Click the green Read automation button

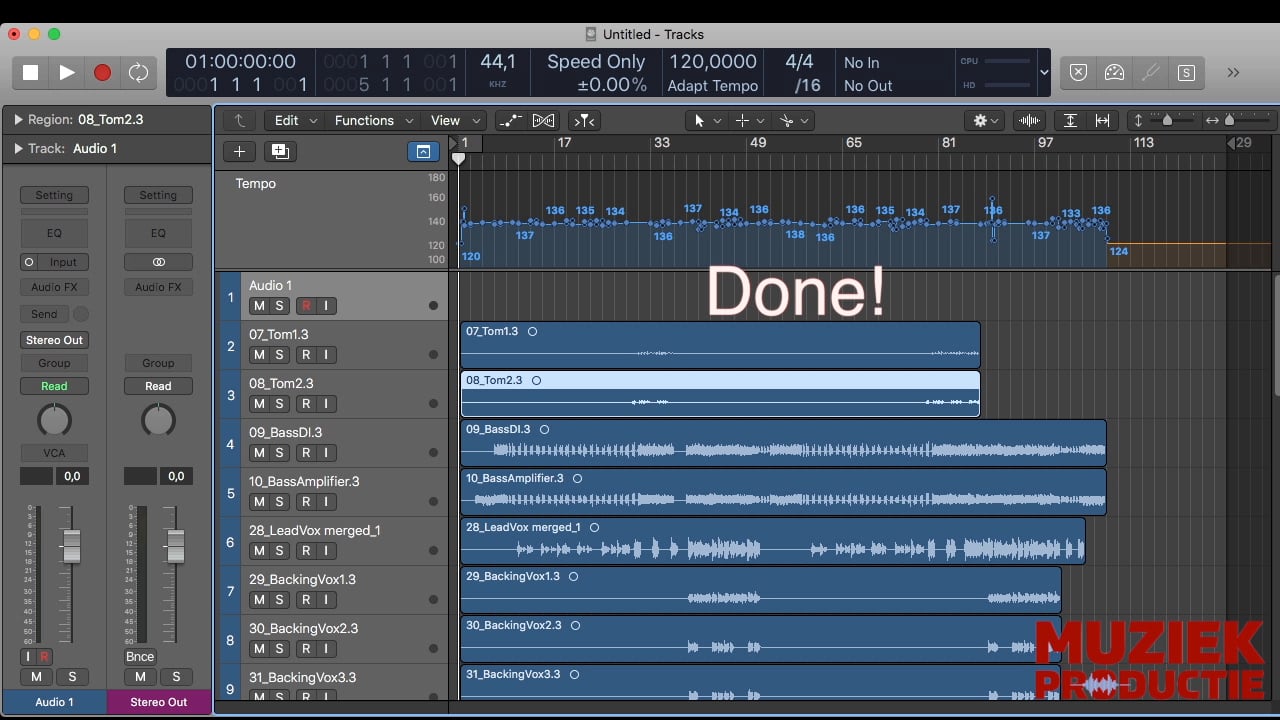54,386
